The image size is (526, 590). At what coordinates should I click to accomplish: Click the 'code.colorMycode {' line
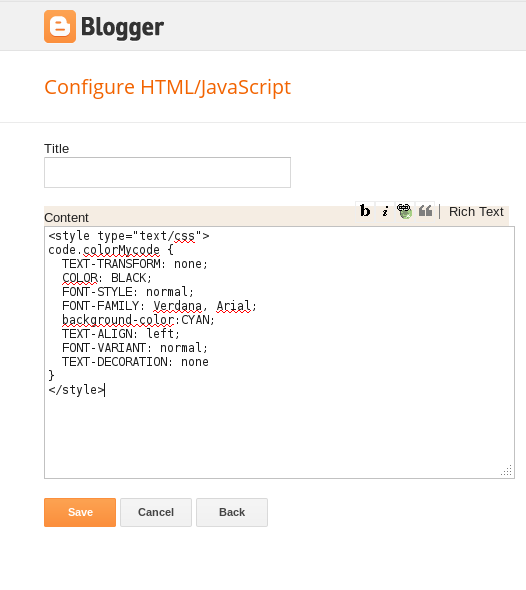[111, 250]
